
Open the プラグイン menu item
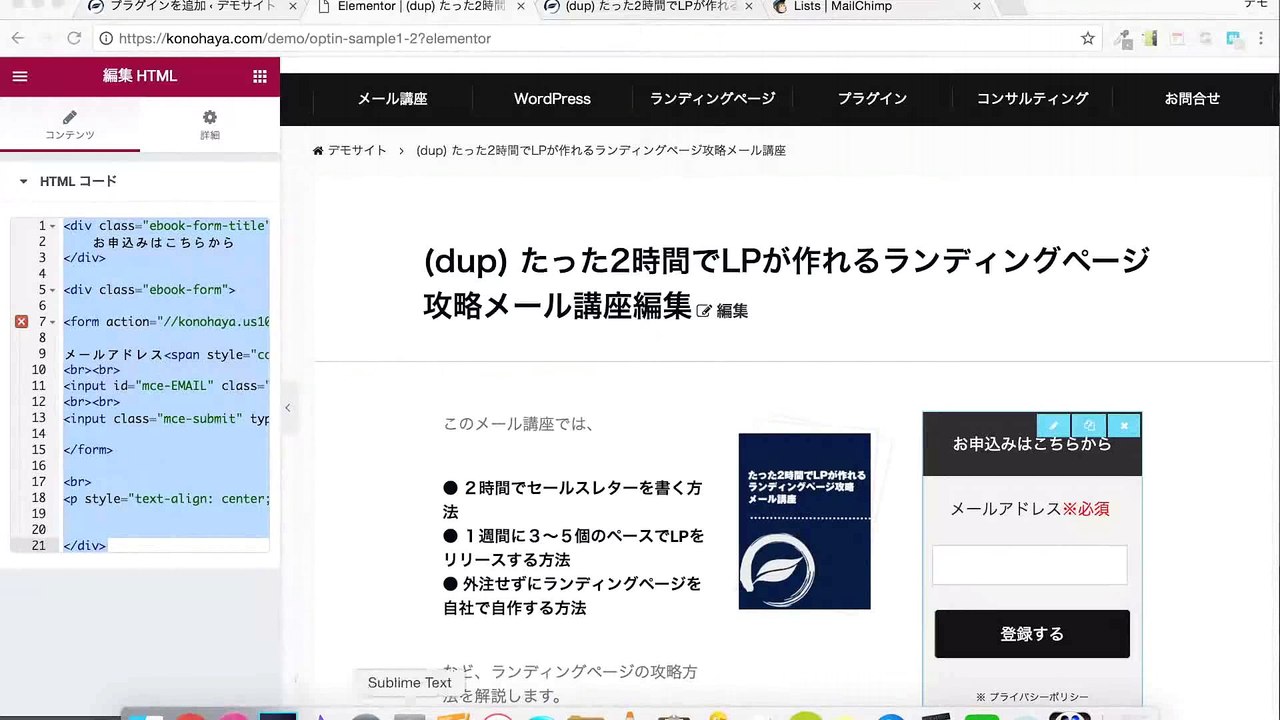click(x=872, y=99)
